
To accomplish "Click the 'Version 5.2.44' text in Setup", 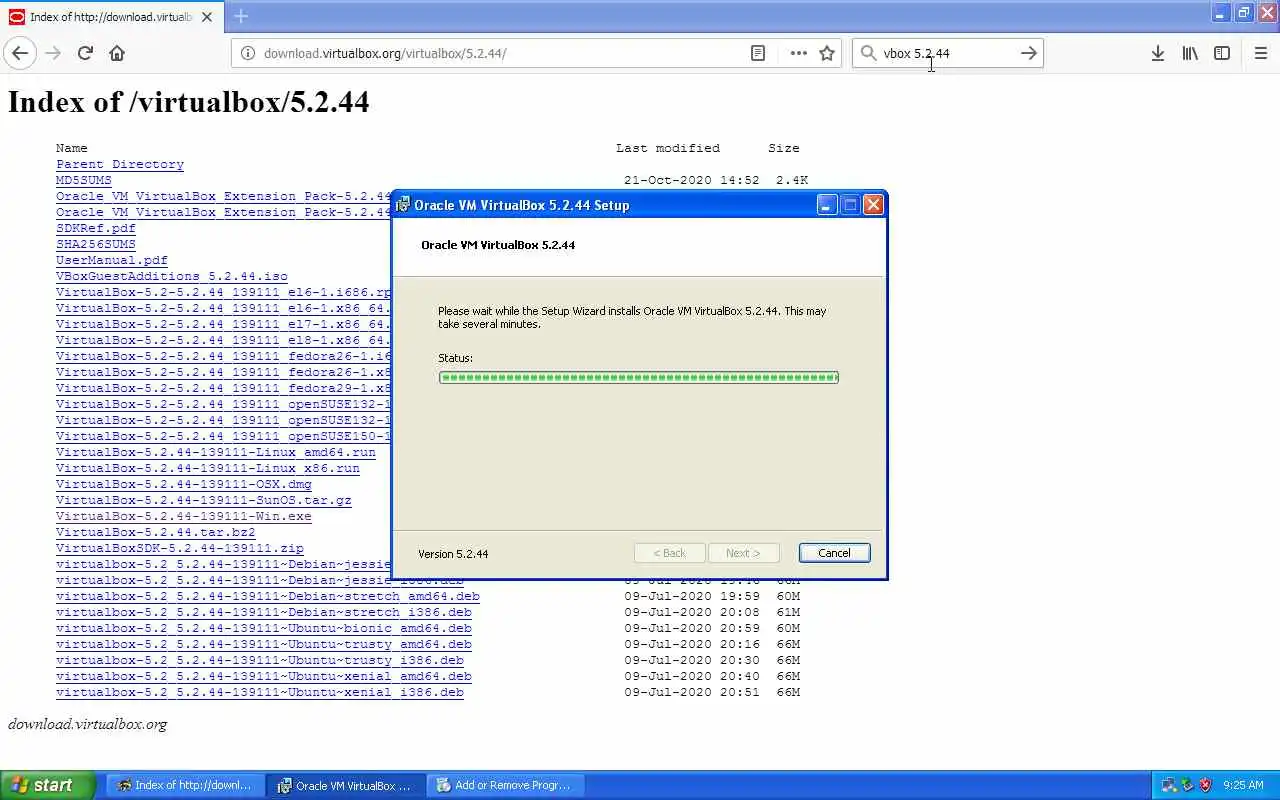I will coord(453,554).
